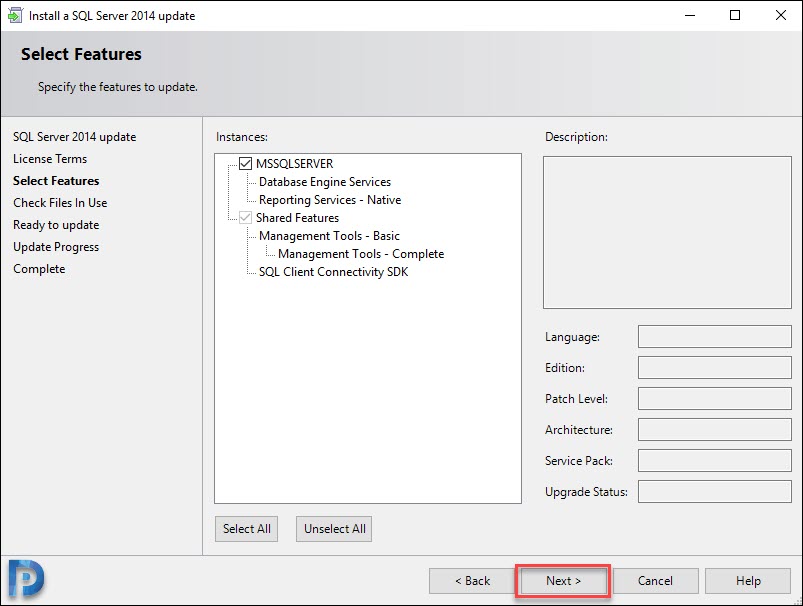Toggle the MSSQLSERVER instance checkbox
Image resolution: width=803 pixels, height=606 pixels.
pos(245,163)
